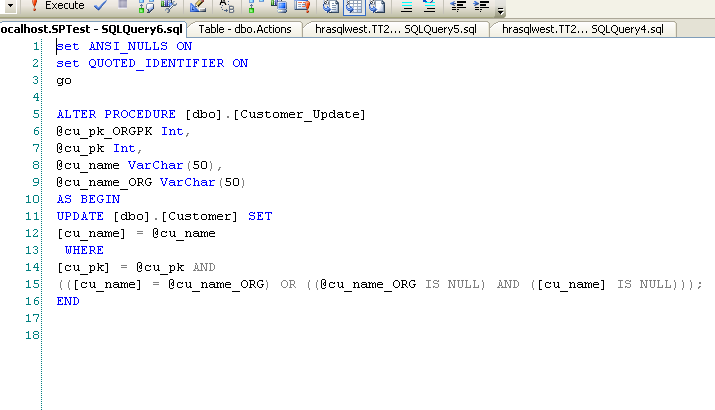
Task: Parse the query with the blue checkmark
Action: pyautogui.click(x=101, y=6)
